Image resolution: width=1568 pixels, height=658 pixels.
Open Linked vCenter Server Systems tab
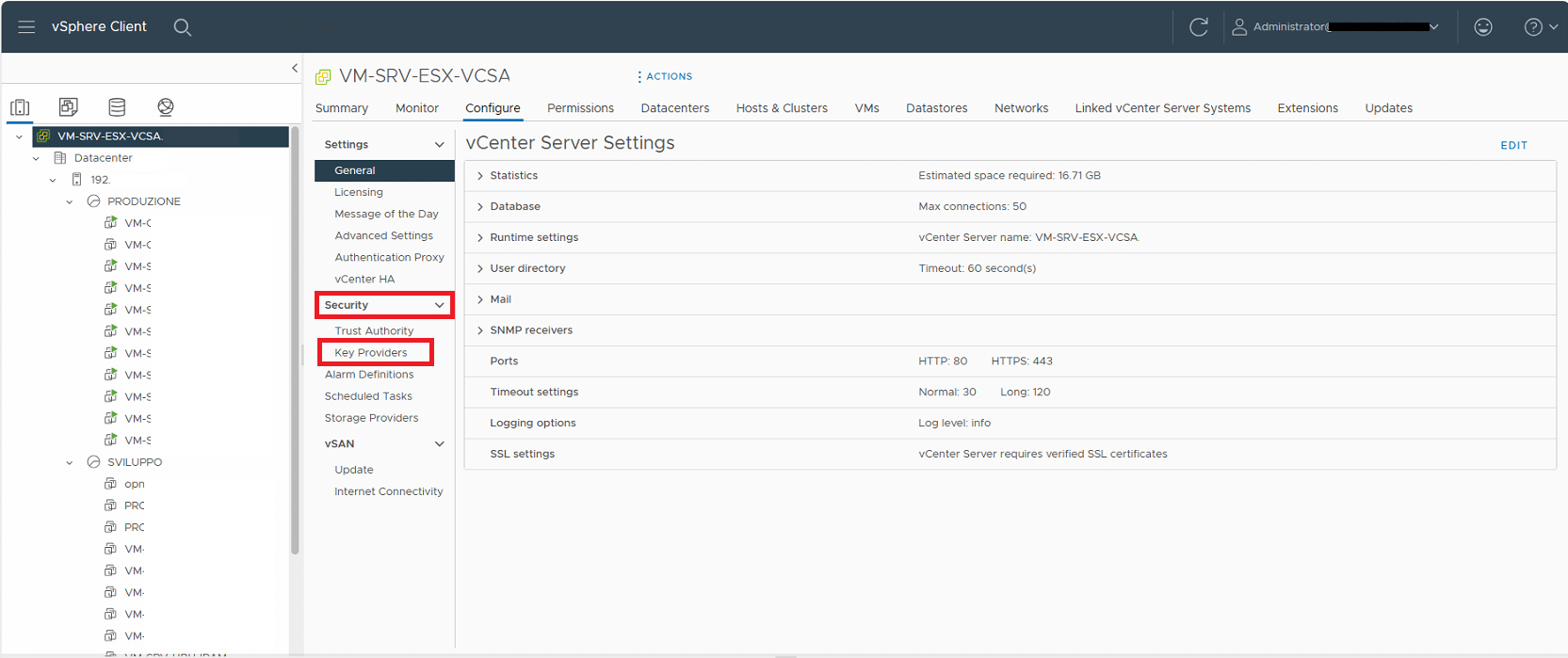[1163, 108]
